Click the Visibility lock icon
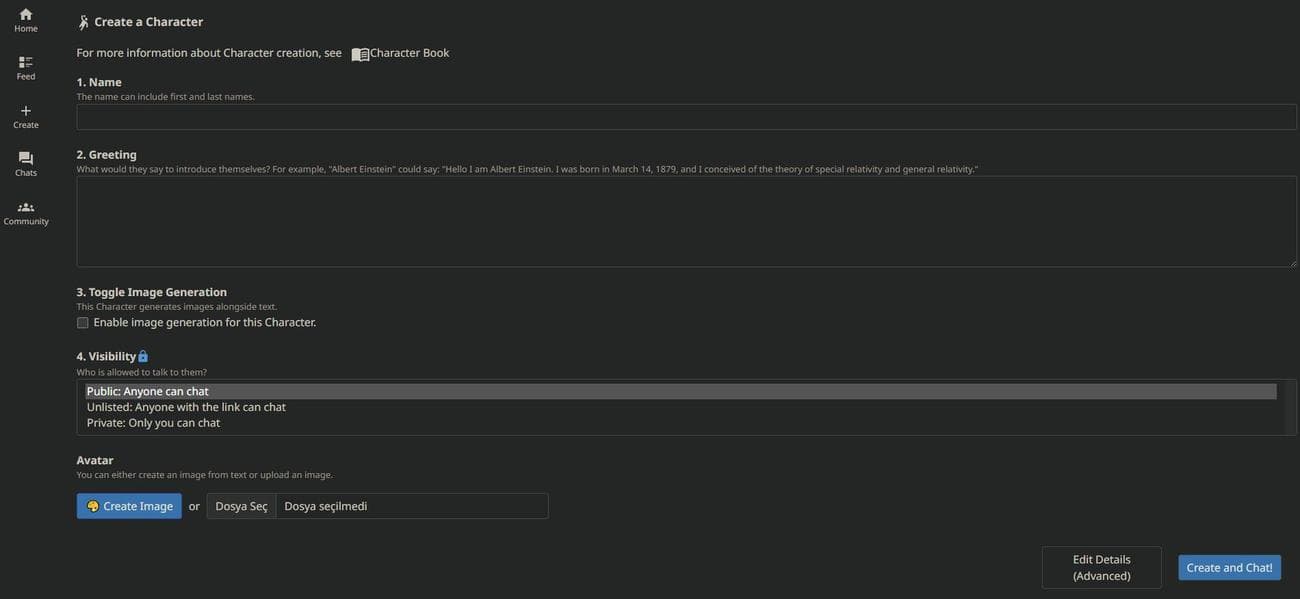This screenshot has width=1300, height=599. 143,357
